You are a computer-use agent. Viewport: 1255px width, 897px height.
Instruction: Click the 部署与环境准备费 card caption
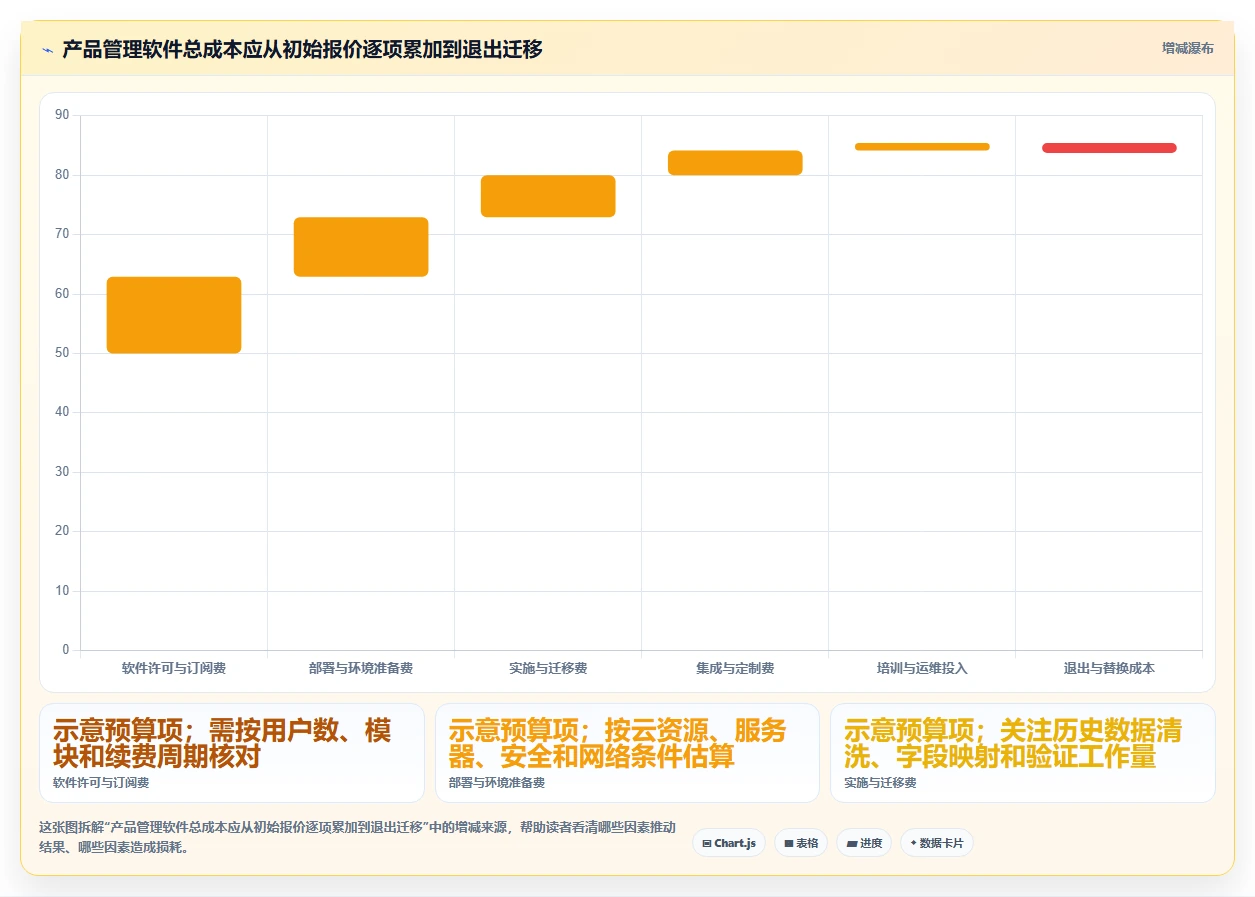click(x=497, y=783)
